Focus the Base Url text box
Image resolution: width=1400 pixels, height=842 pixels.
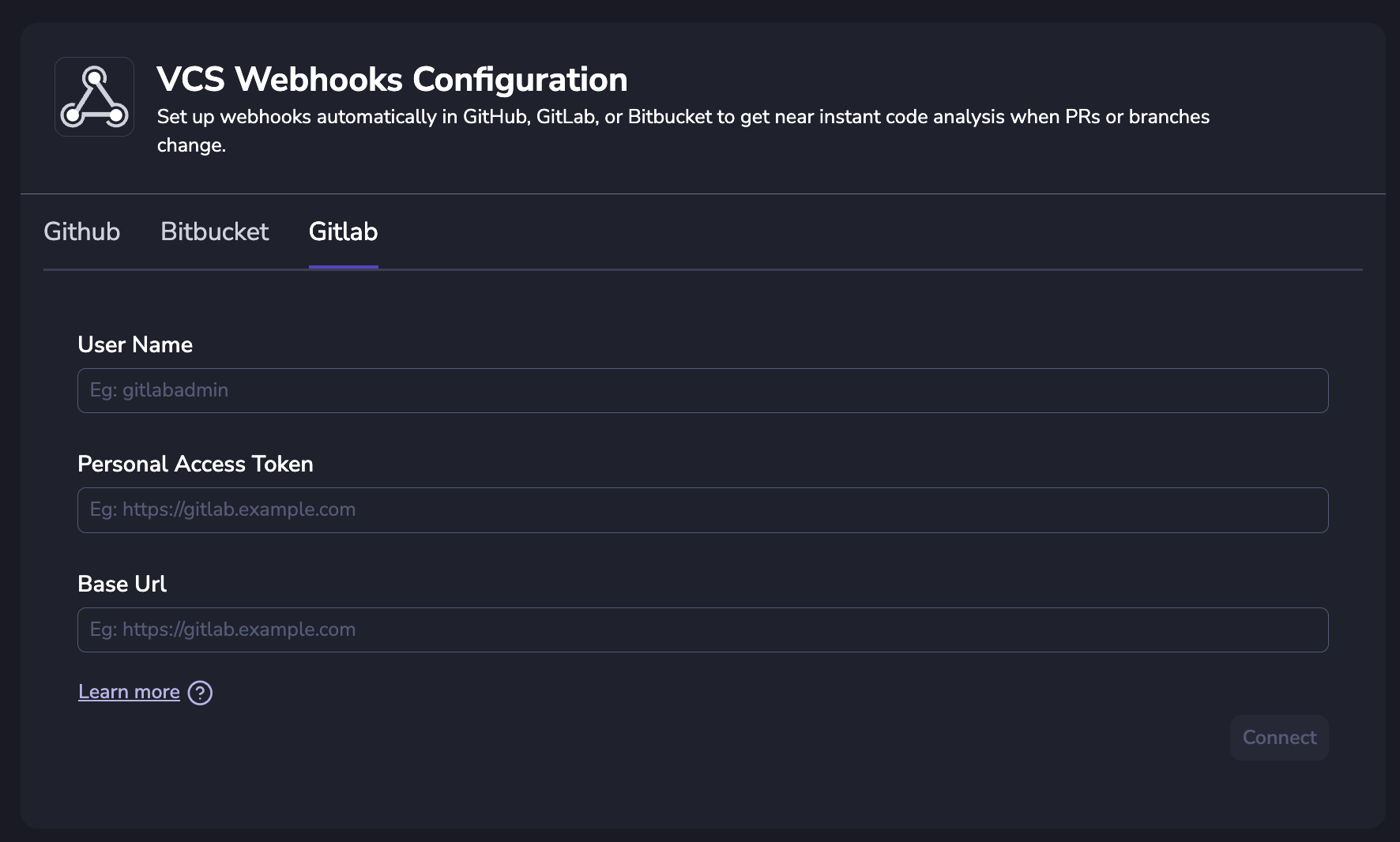pos(702,630)
